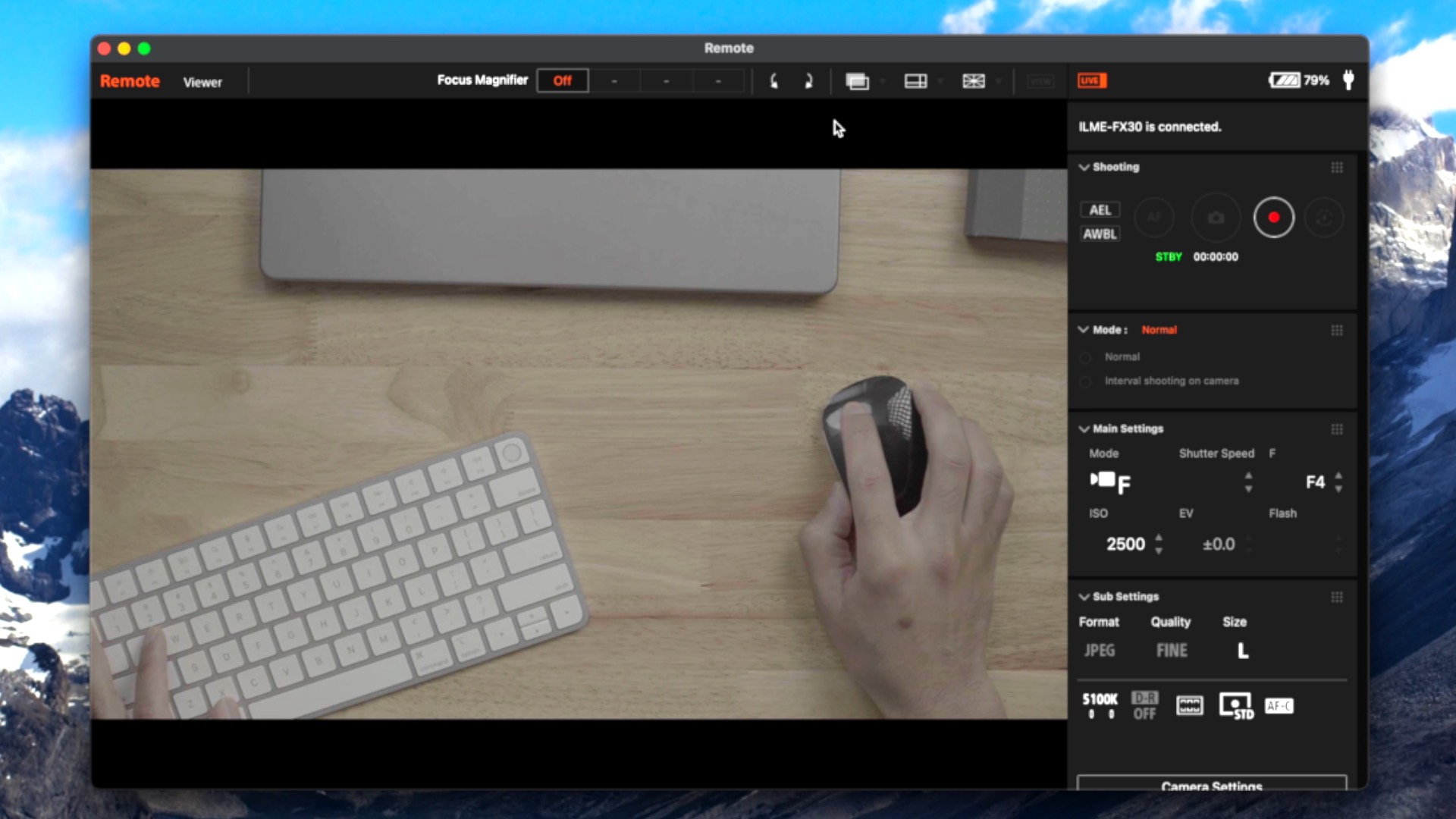Set Focus Magnifier to Off
The height and width of the screenshot is (819, 1456).
click(x=562, y=81)
